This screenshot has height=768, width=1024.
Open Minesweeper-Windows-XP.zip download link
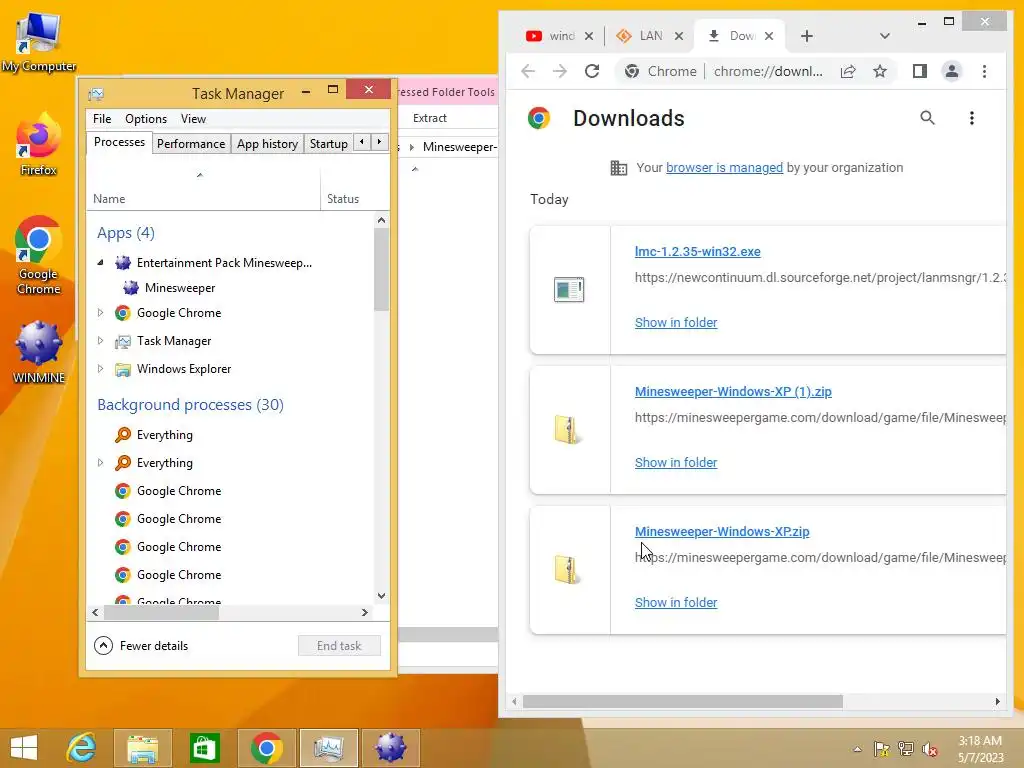pyautogui.click(x=722, y=532)
